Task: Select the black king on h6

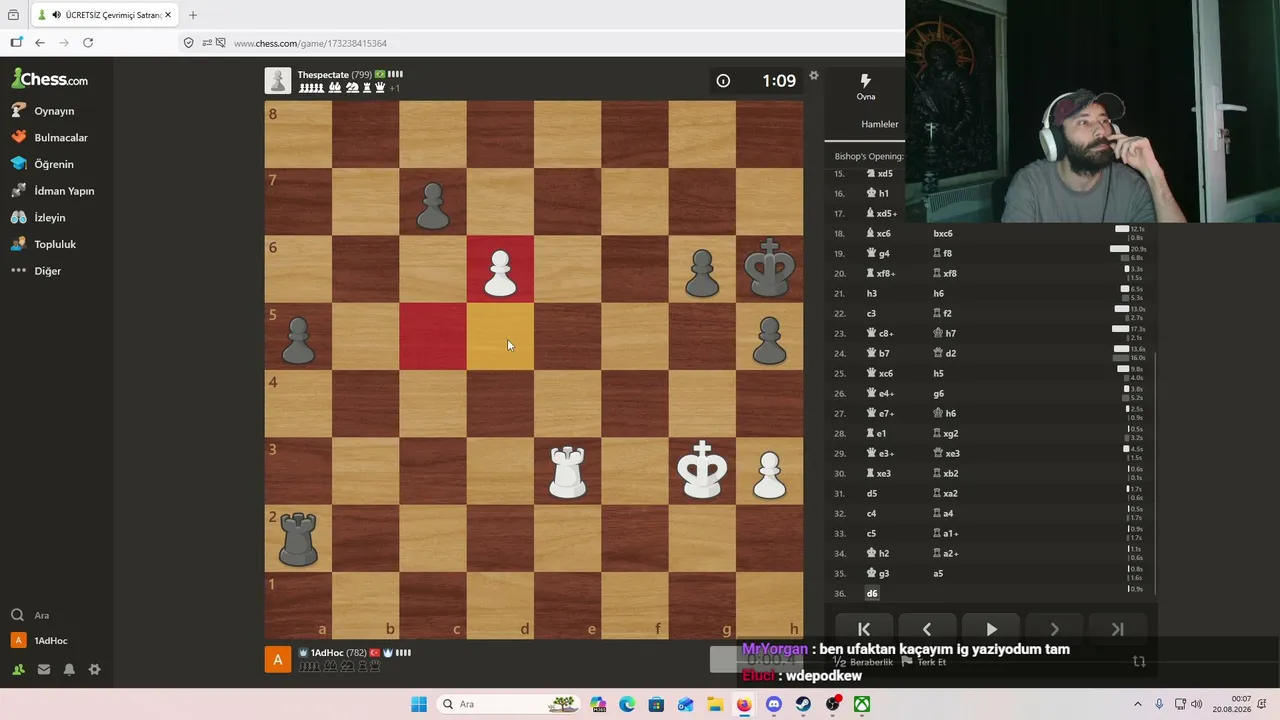Action: tap(769, 270)
